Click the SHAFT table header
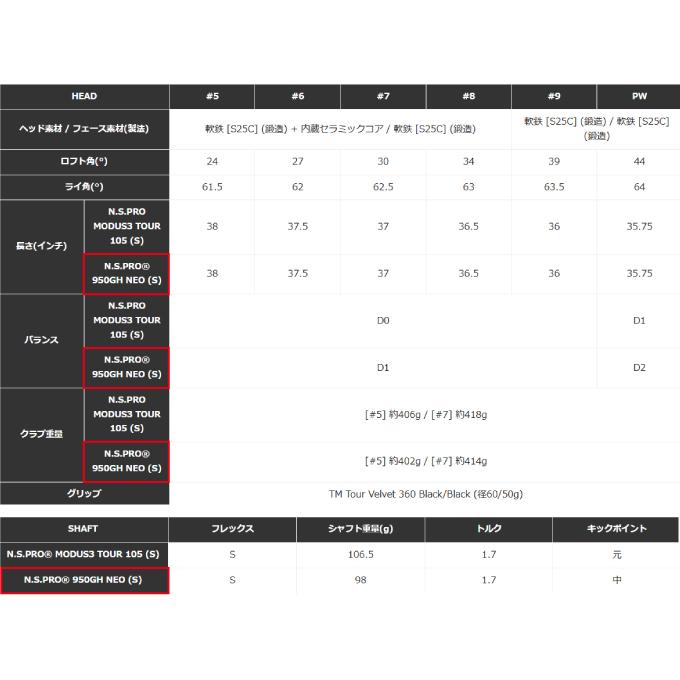This screenshot has height=680, width=680. (83, 529)
